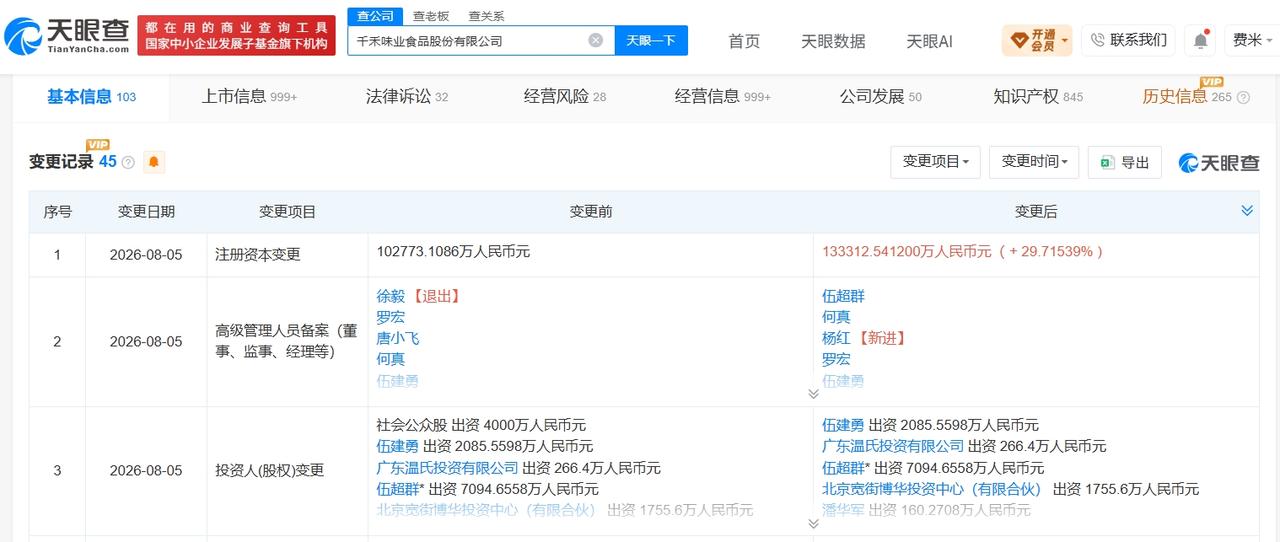Open notifications bell in top bar
Screen dimensions: 1280x542
(x=1200, y=41)
